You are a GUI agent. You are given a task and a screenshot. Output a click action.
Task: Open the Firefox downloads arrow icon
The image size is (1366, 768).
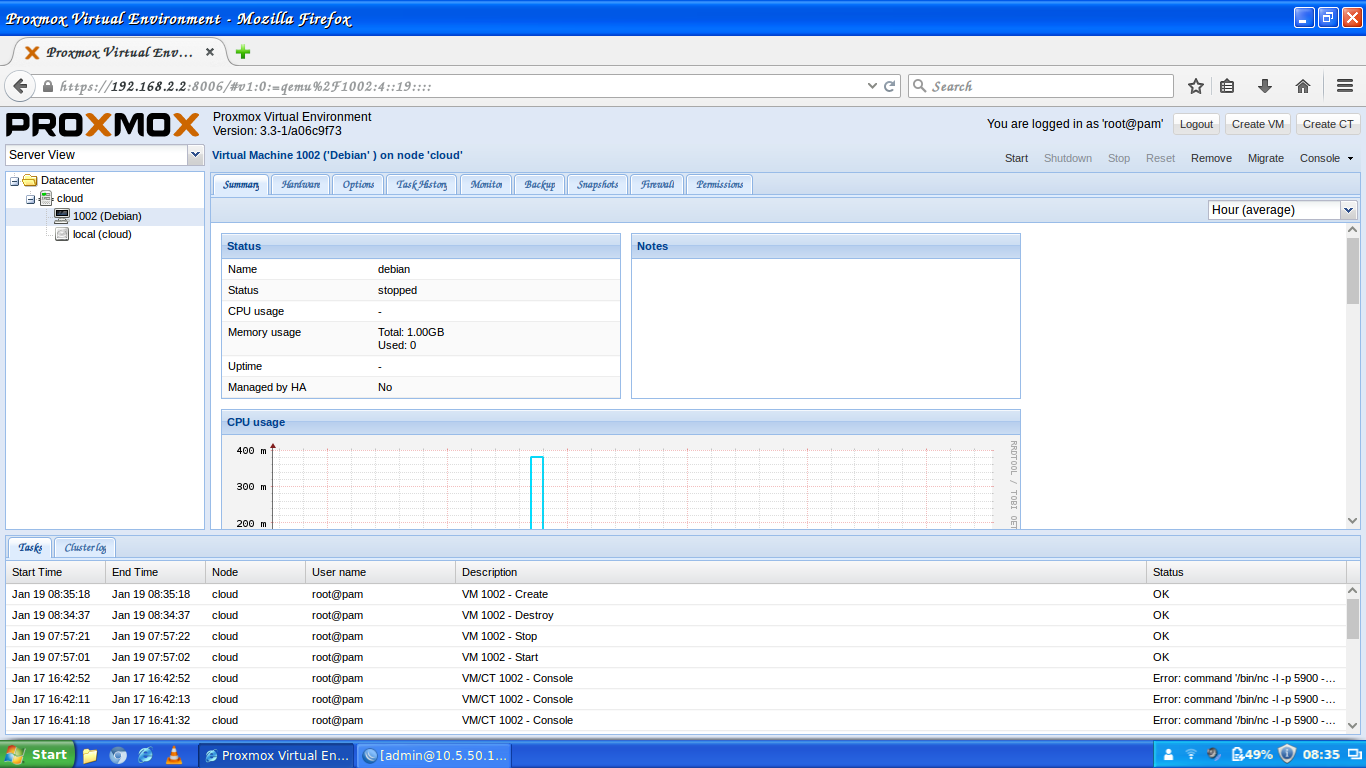coord(1264,86)
